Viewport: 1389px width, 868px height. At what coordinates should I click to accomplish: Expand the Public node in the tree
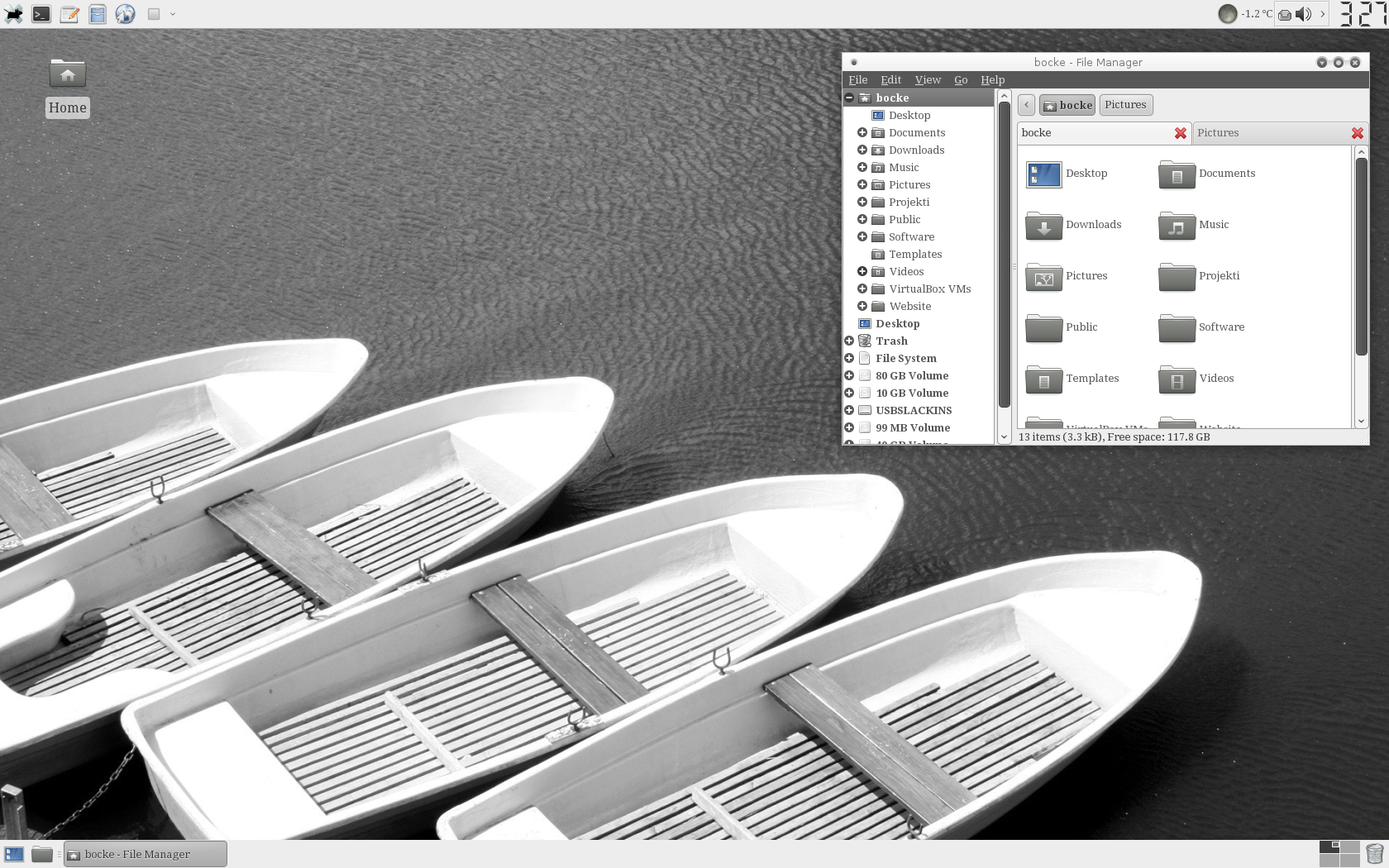pos(862,219)
